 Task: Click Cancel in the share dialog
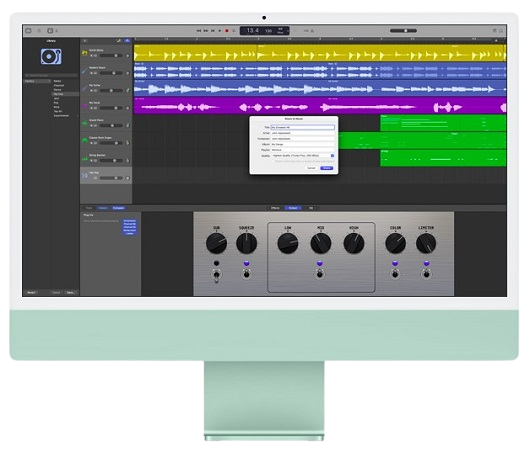(311, 168)
